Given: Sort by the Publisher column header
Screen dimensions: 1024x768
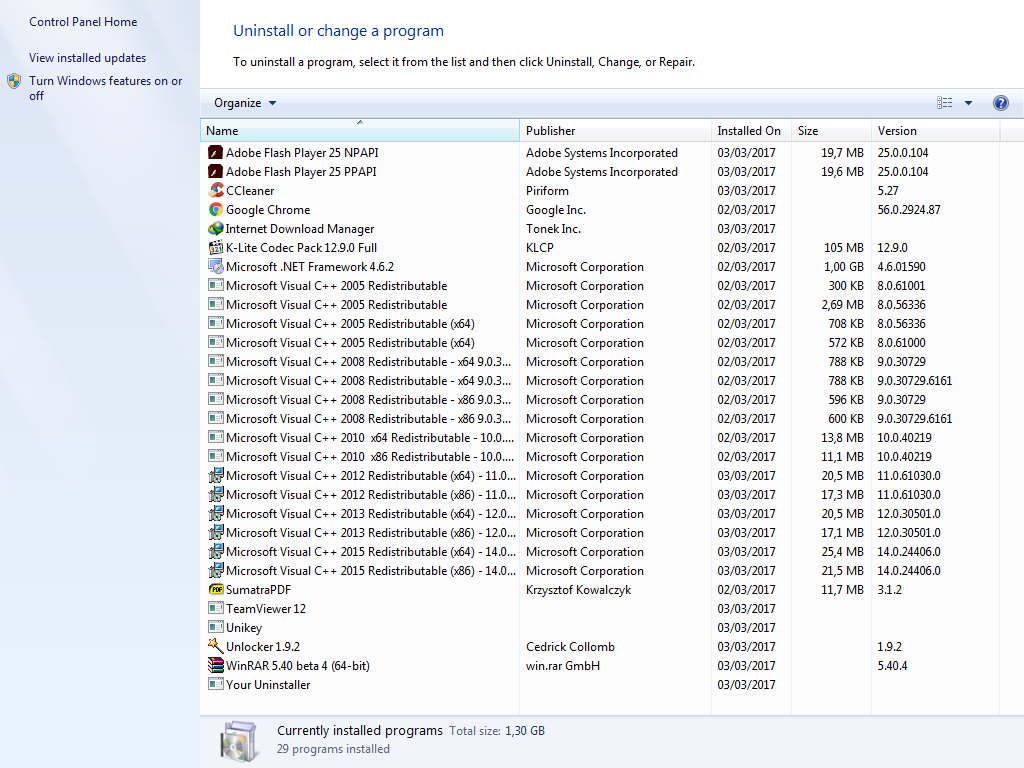Looking at the screenshot, I should pyautogui.click(x=615, y=131).
